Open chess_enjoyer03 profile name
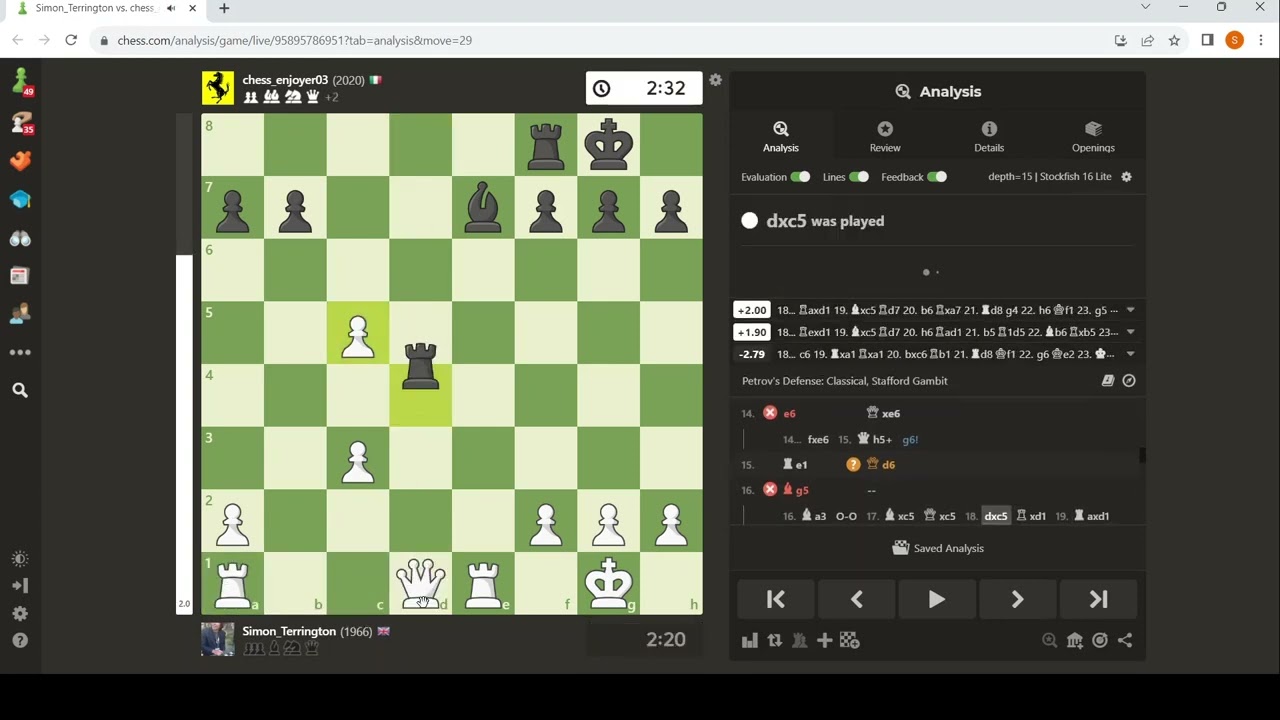This screenshot has width=1280, height=720. (285, 80)
